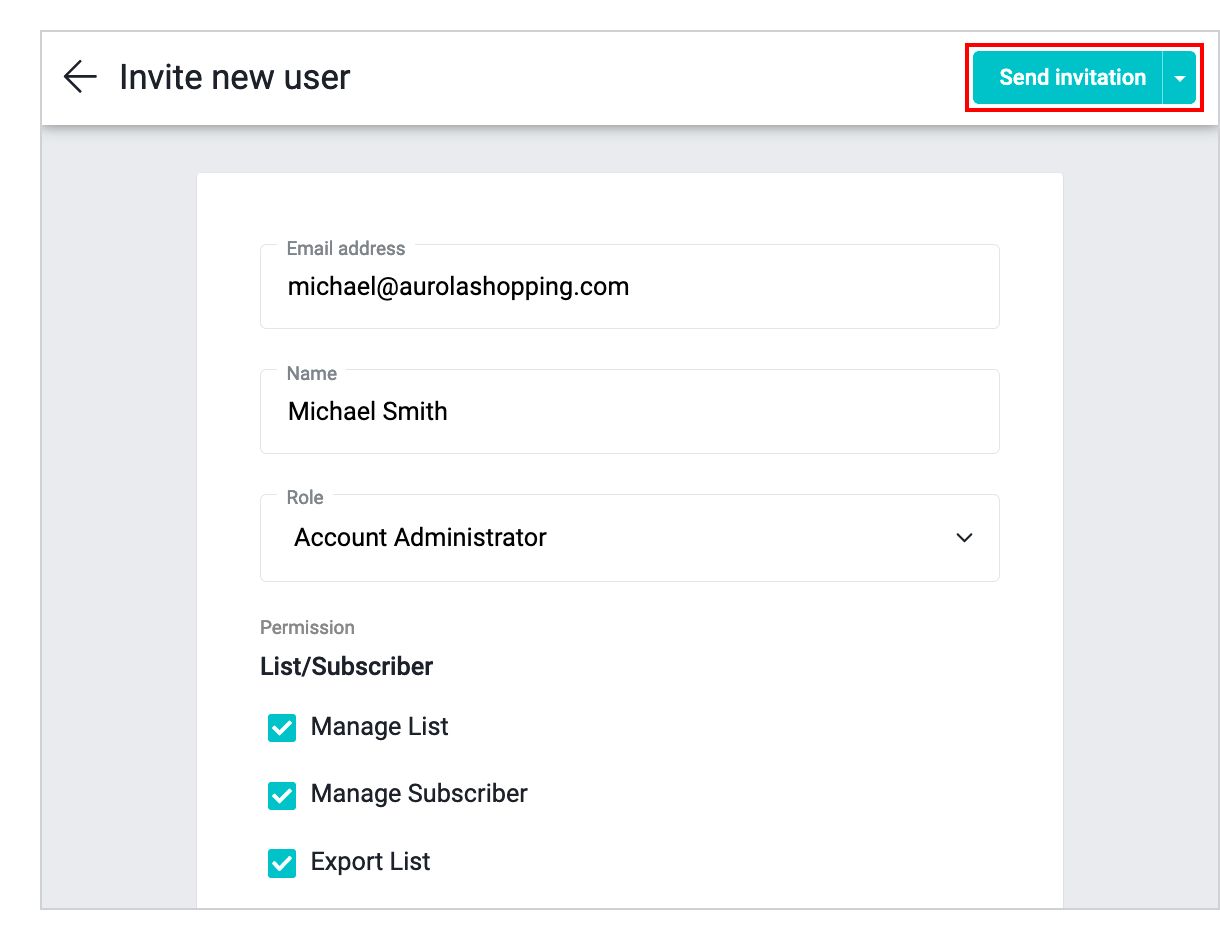The height and width of the screenshot is (940, 1220).
Task: Click the "Role" field label
Action: point(305,497)
